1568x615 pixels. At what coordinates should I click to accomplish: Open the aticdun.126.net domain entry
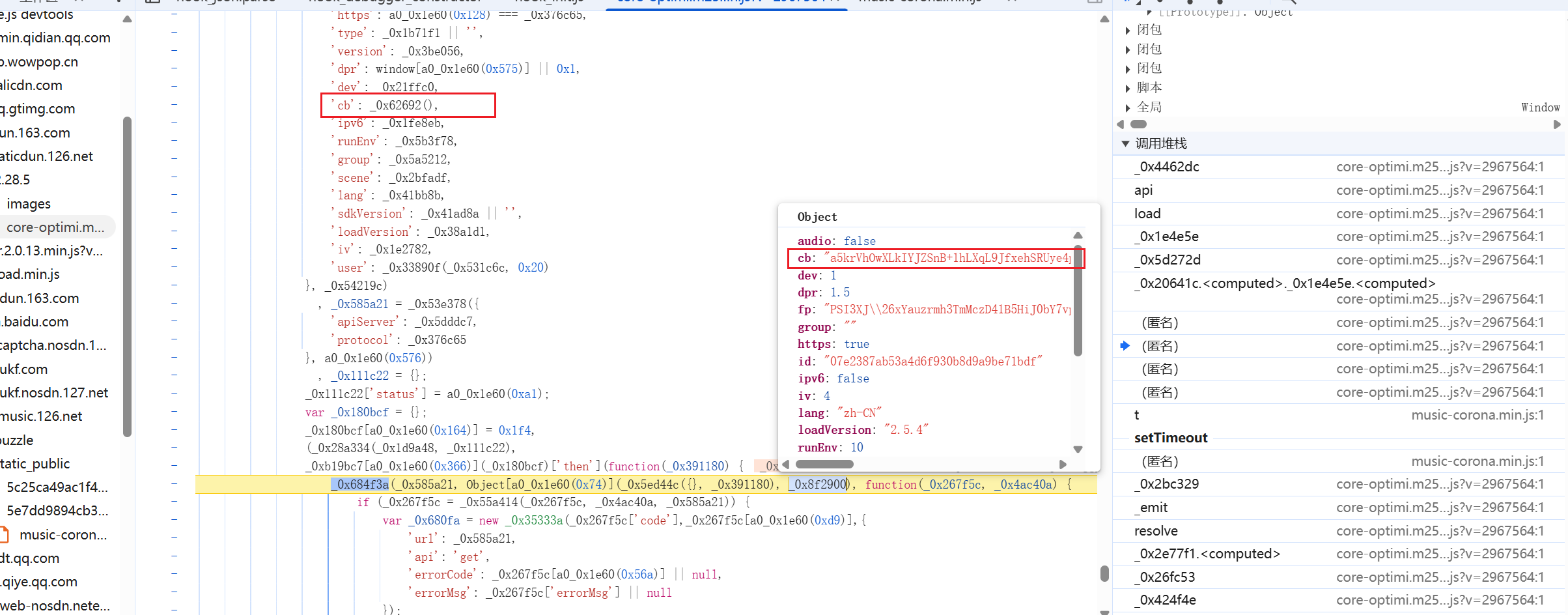[x=46, y=156]
